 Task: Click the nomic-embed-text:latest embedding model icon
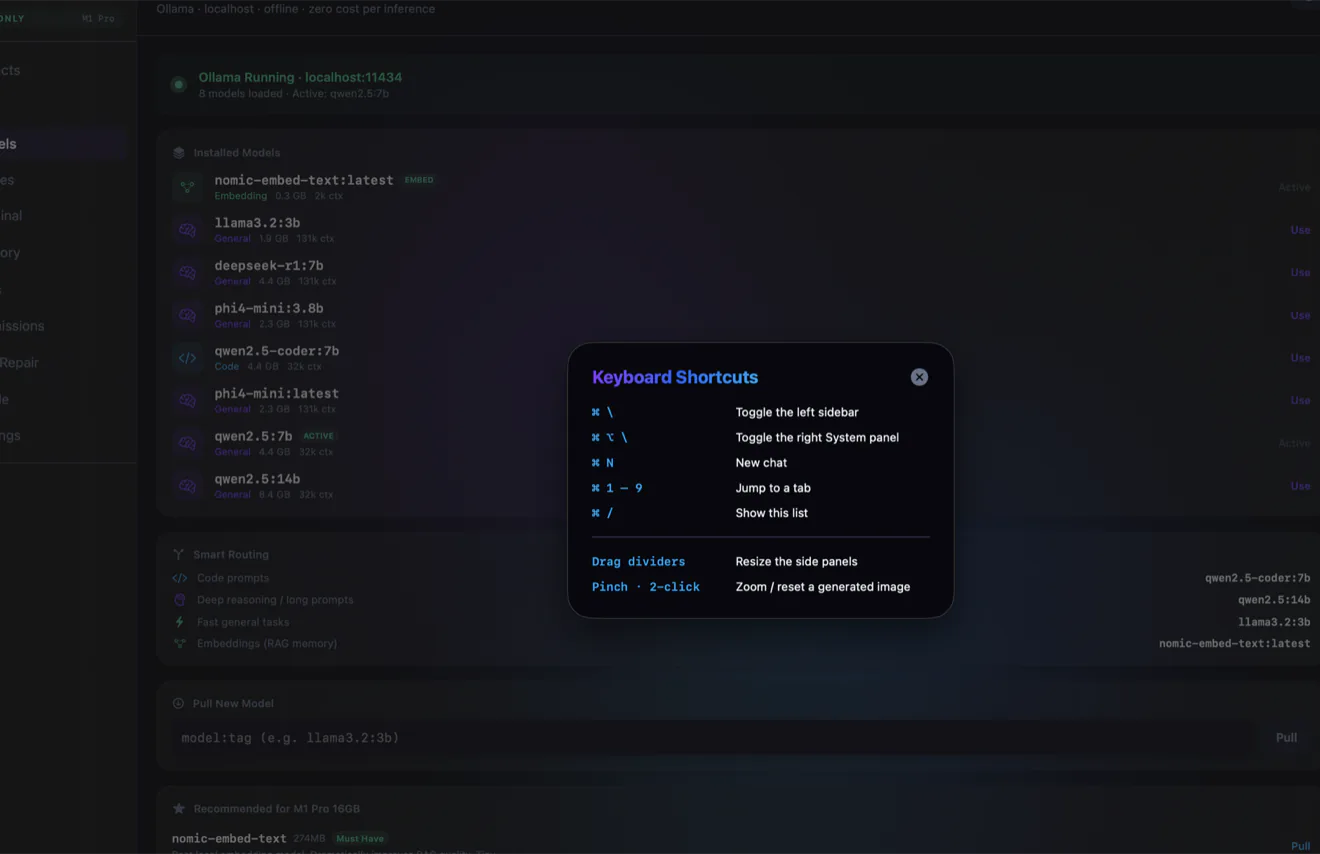pyautogui.click(x=187, y=187)
